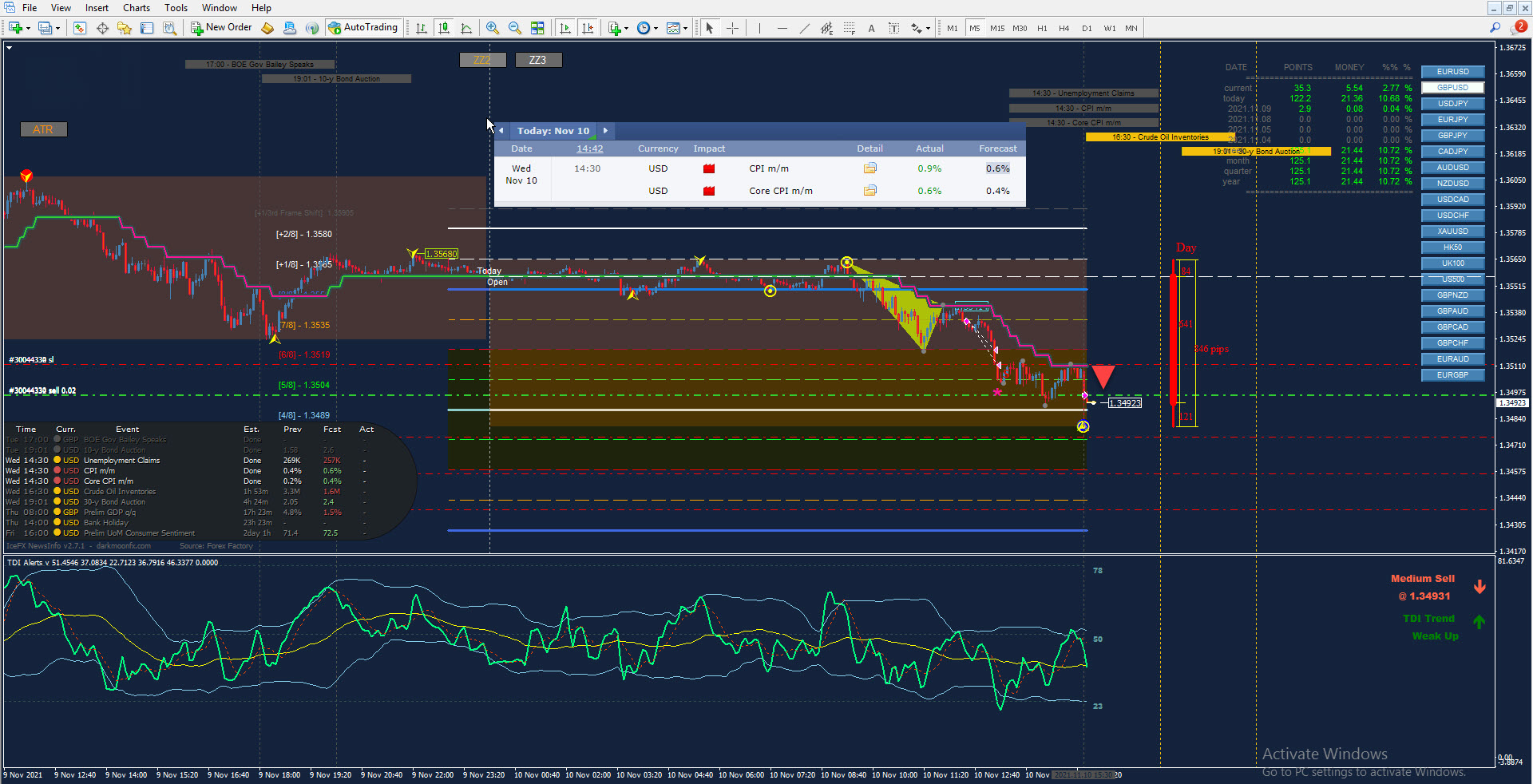The image size is (1533, 784).
Task: Open the Navigator star-folder icon
Action: point(125,28)
